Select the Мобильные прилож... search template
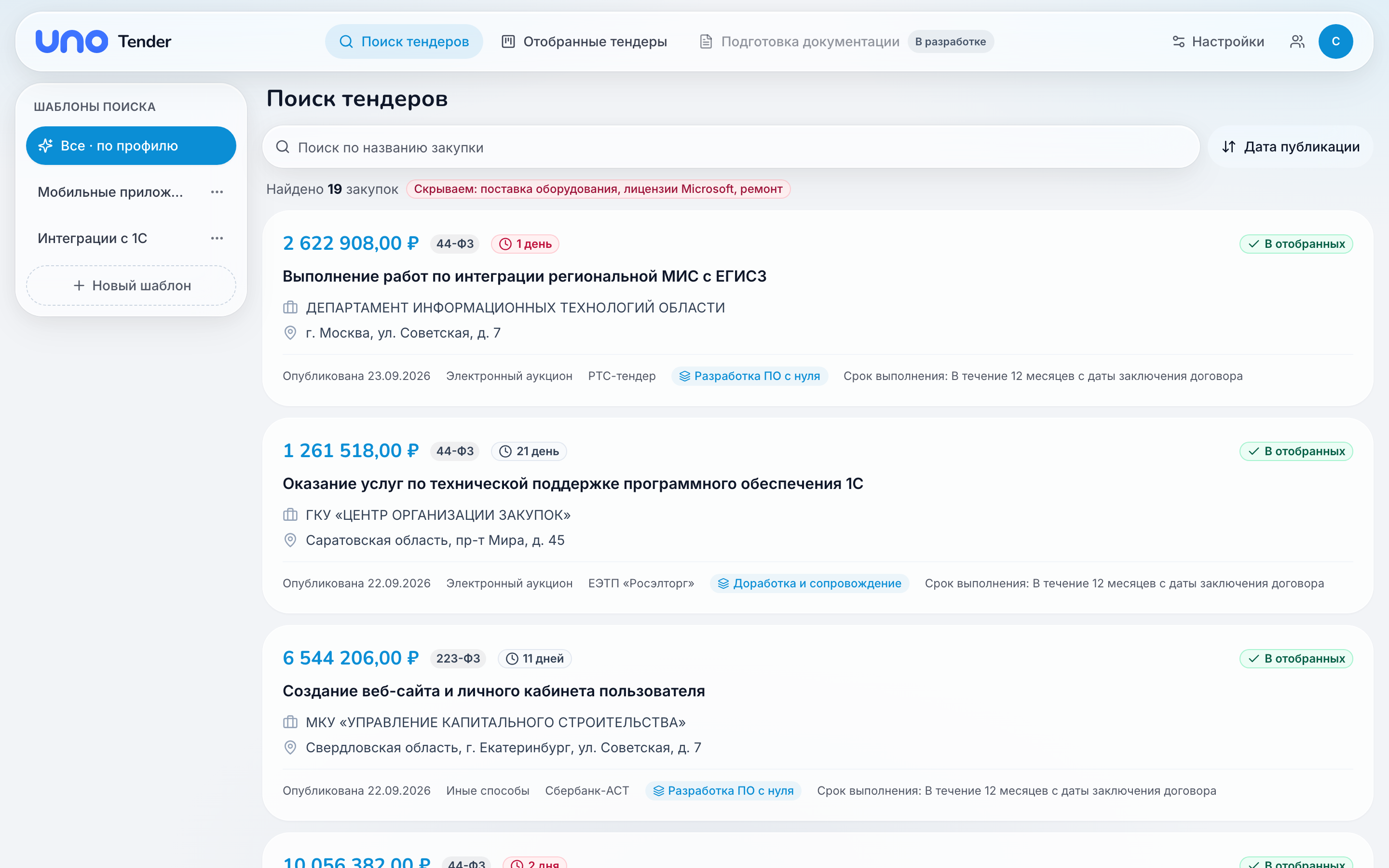This screenshot has height=868, width=1389. click(110, 192)
